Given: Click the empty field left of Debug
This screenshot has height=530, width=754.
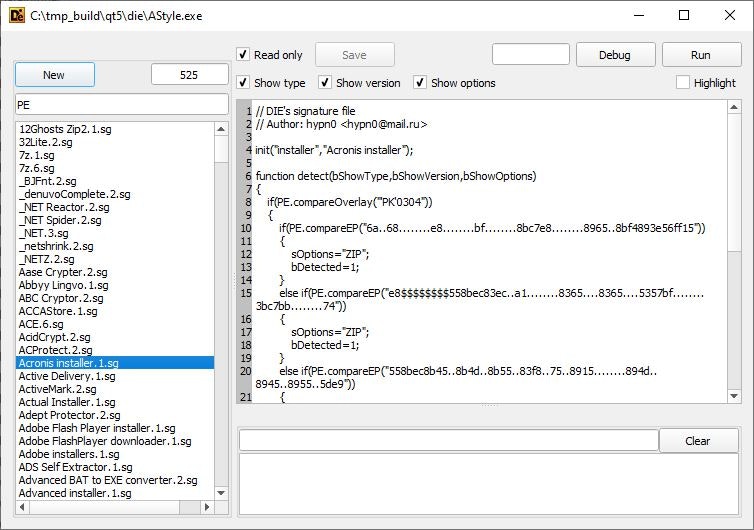Looking at the screenshot, I should (x=530, y=54).
